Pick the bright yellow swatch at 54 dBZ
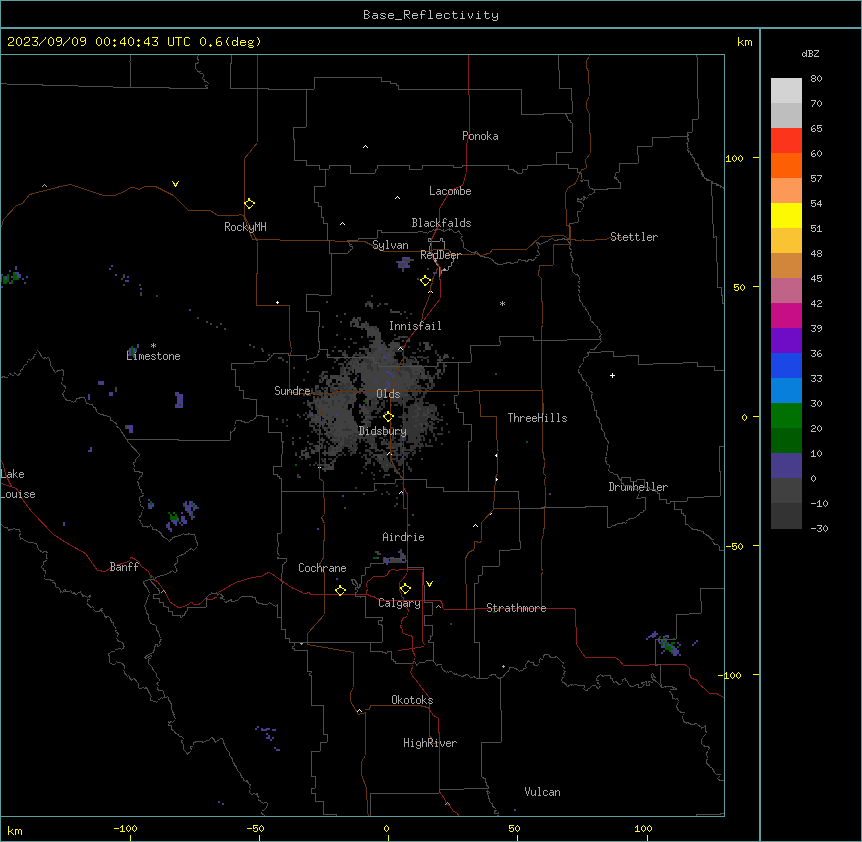The height and width of the screenshot is (842, 862). (x=786, y=215)
